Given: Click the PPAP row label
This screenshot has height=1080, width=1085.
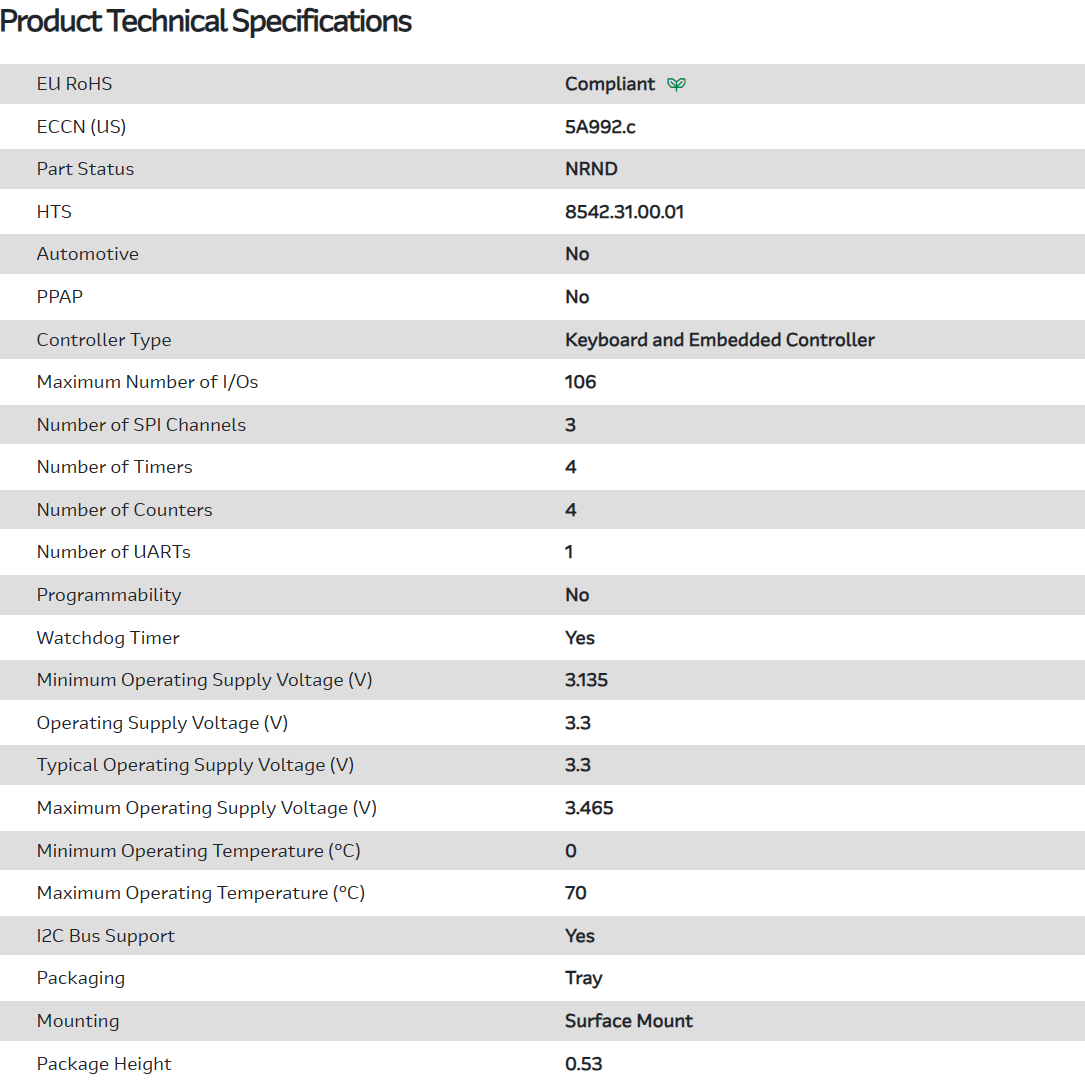Looking at the screenshot, I should 61,297.
